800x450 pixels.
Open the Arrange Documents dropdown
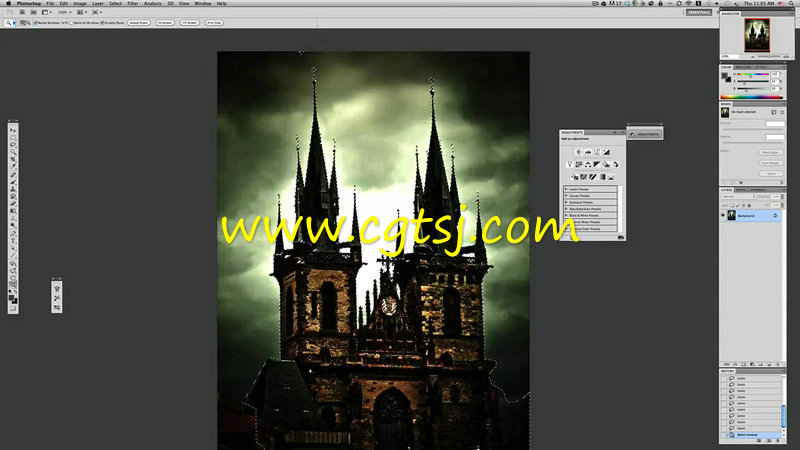pyautogui.click(x=81, y=12)
